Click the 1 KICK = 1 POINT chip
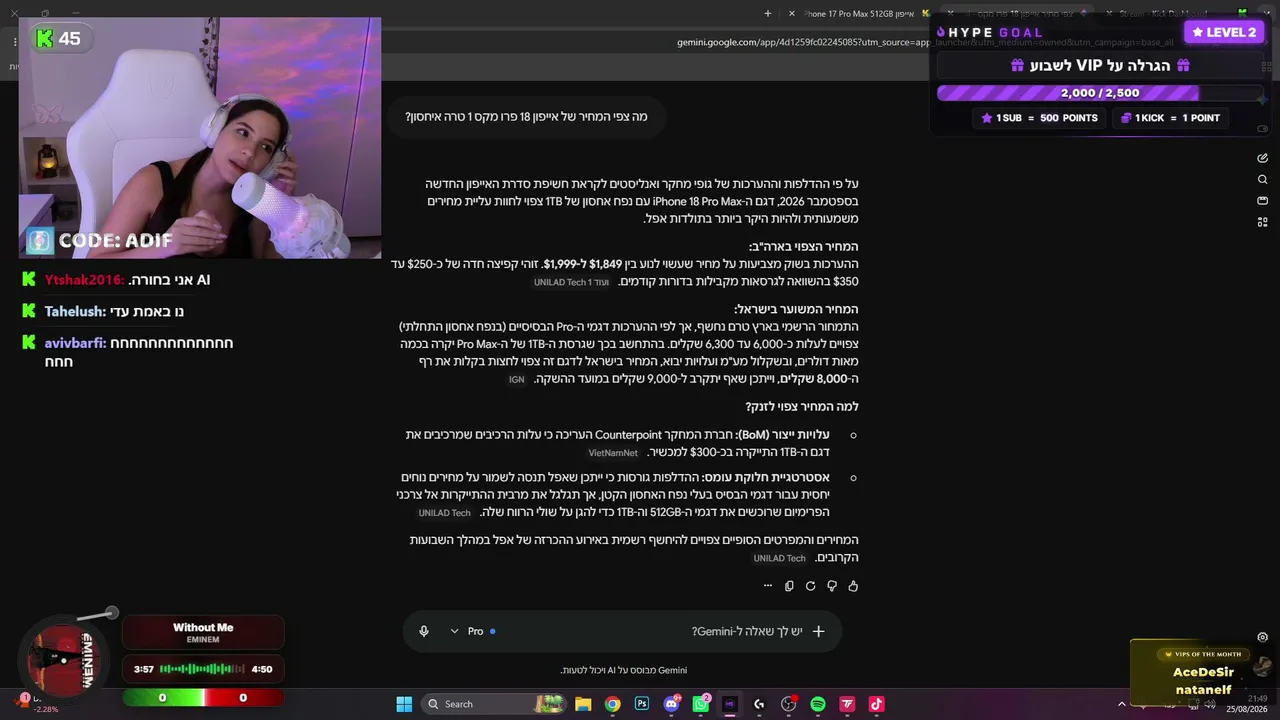This screenshot has height=720, width=1280. tap(1170, 118)
